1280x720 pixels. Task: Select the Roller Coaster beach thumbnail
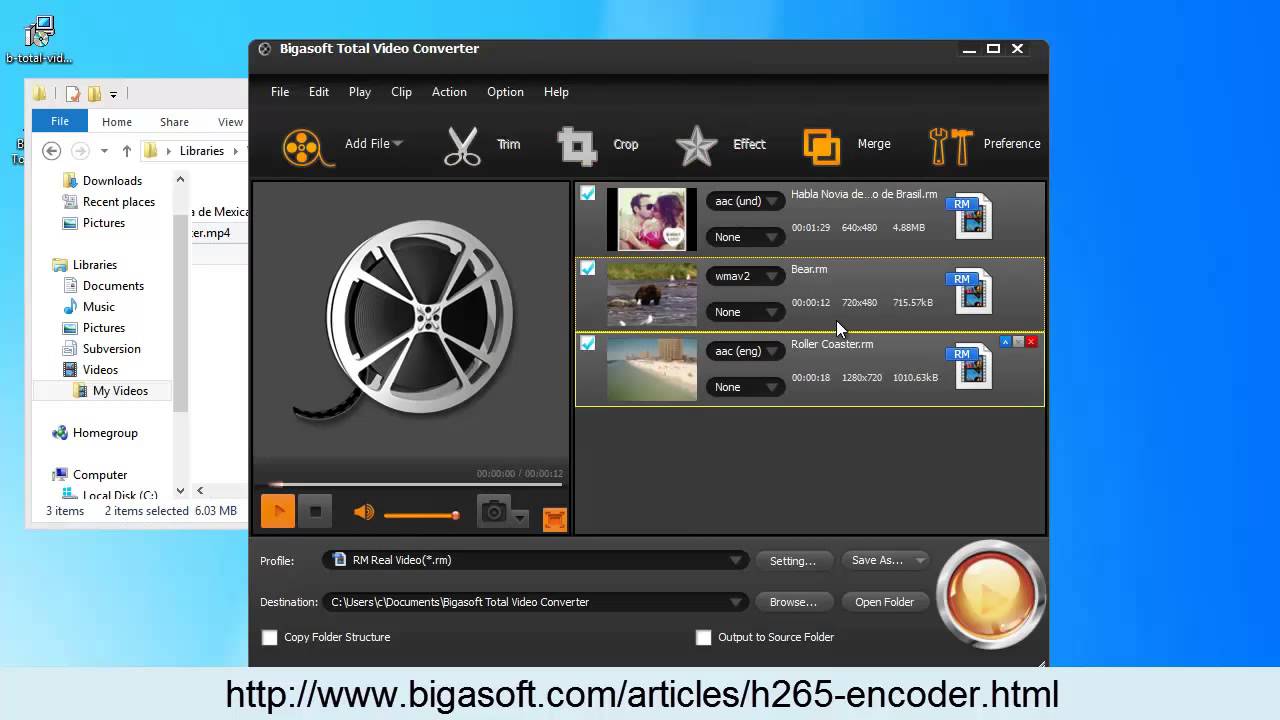[652, 369]
